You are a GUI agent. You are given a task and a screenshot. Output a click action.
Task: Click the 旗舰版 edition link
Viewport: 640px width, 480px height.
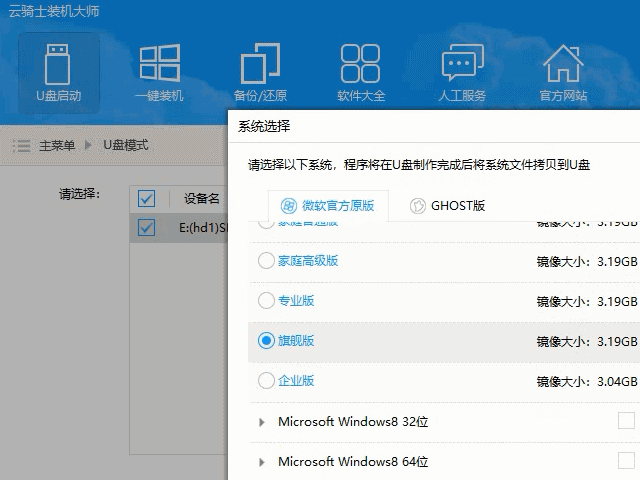pyautogui.click(x=296, y=341)
